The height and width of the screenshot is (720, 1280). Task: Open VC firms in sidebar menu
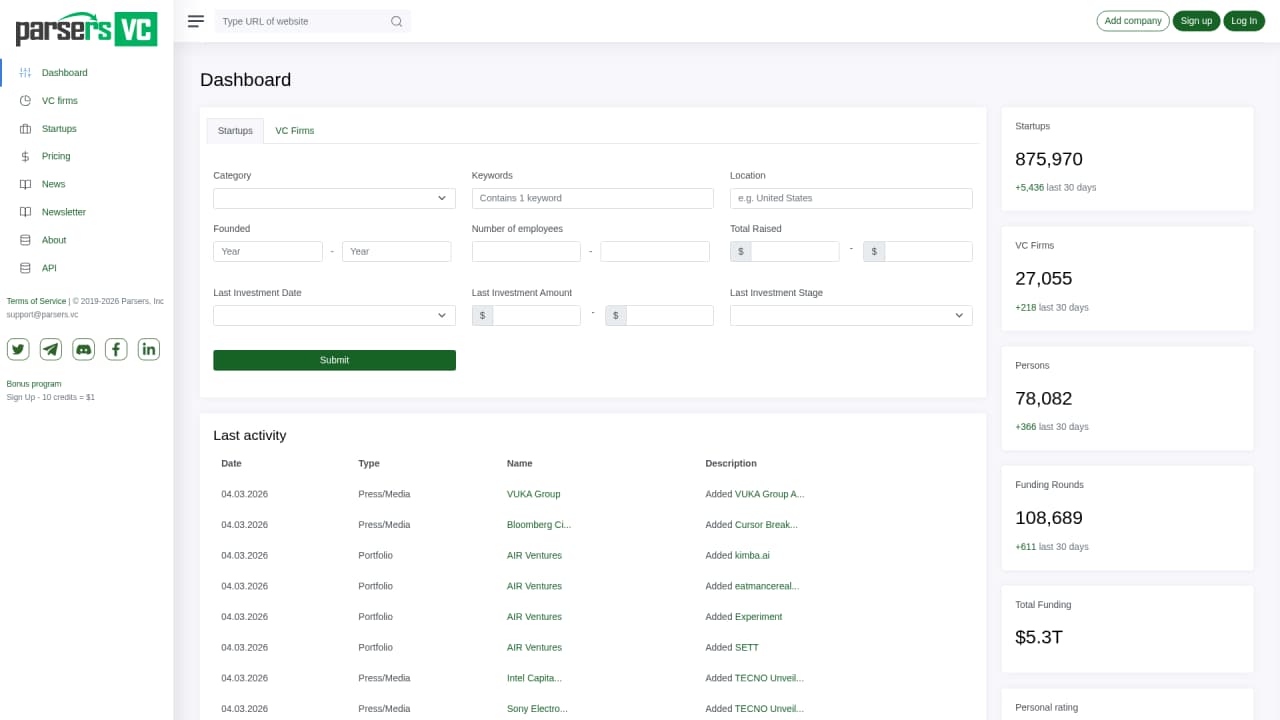(60, 101)
